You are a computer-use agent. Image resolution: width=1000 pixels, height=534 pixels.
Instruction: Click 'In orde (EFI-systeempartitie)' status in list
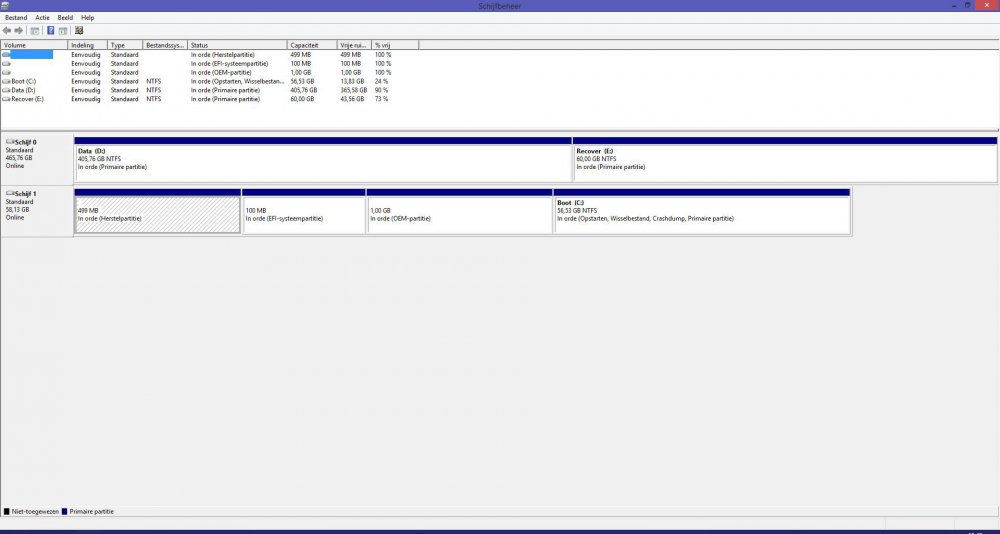[x=230, y=64]
